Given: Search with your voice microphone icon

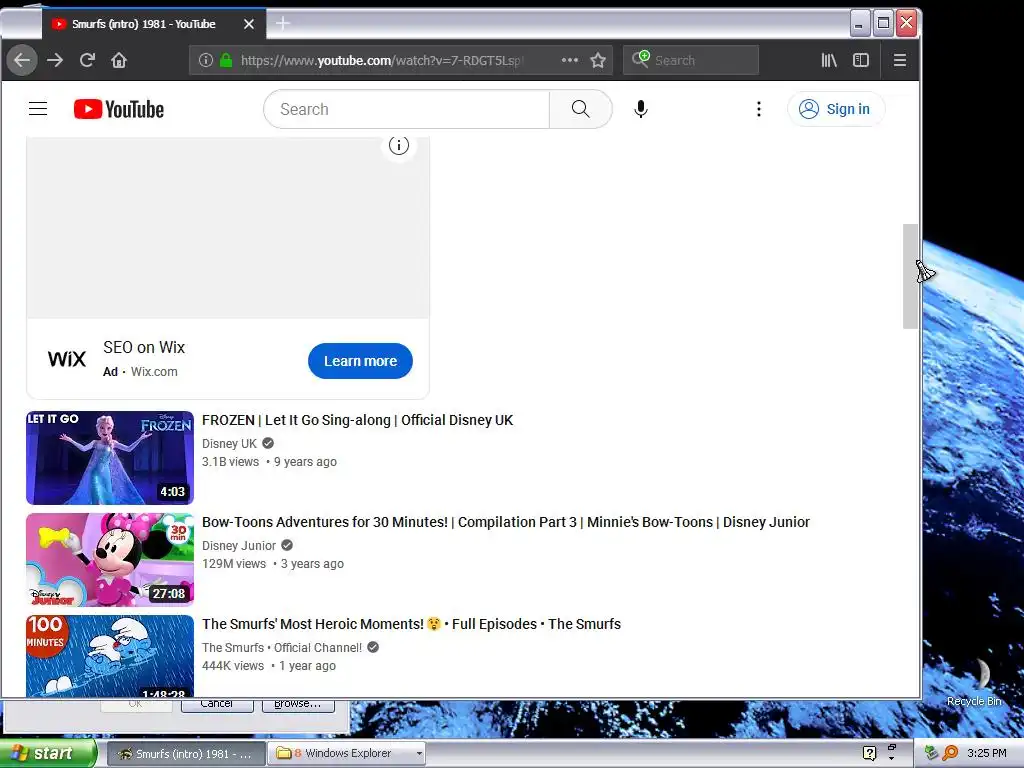Looking at the screenshot, I should 641,109.
